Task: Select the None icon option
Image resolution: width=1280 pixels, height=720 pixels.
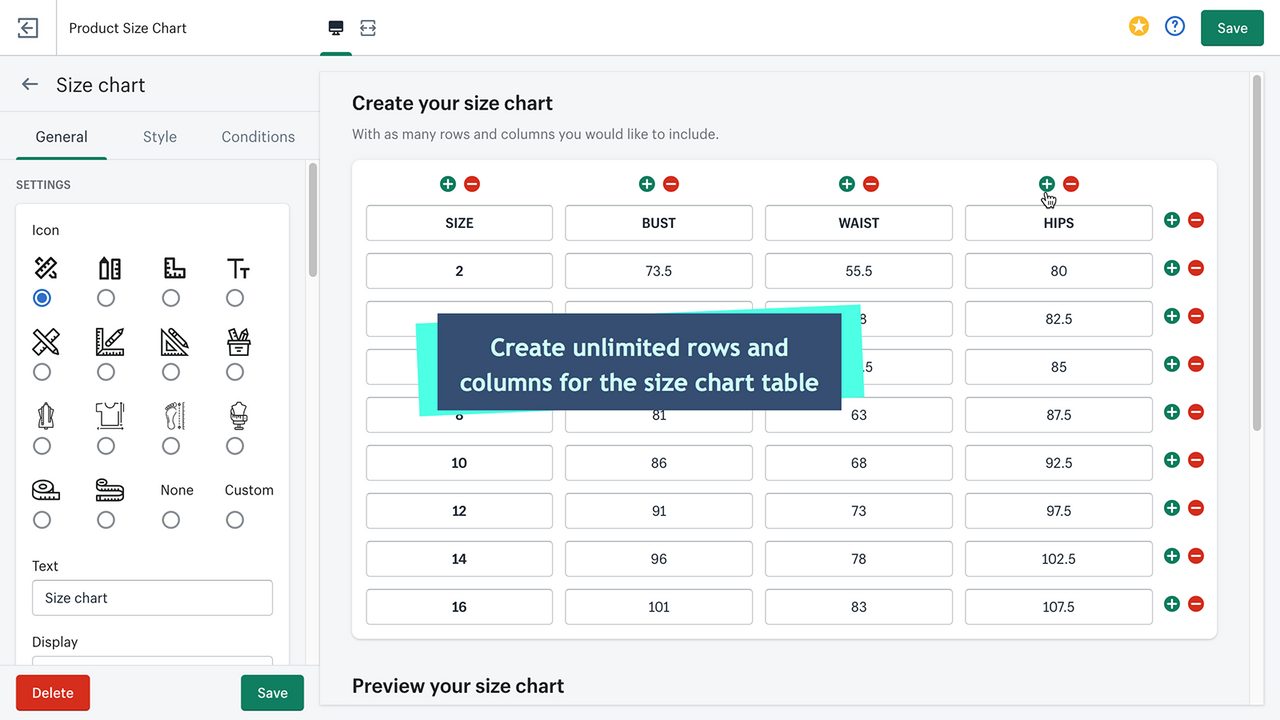Action: [170, 519]
